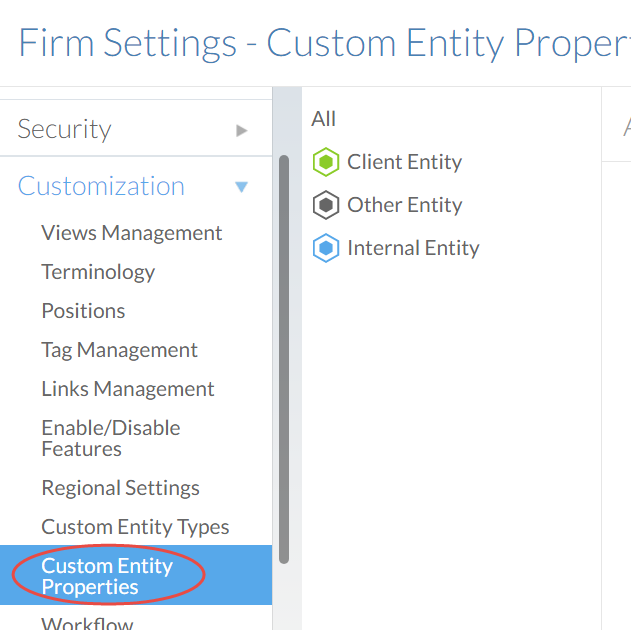Open Regional Settings
The height and width of the screenshot is (630, 631).
[x=120, y=488]
